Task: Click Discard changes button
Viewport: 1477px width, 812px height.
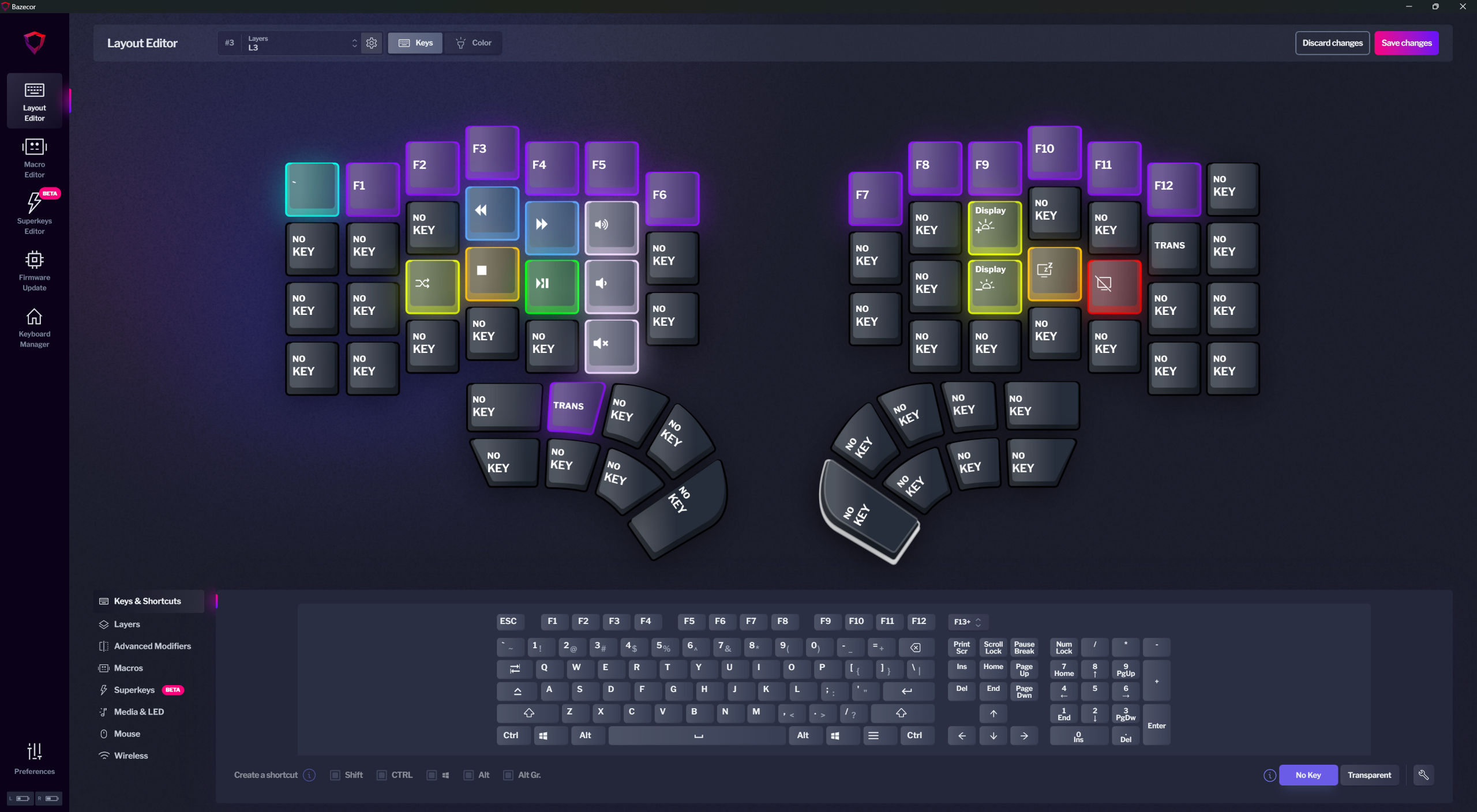Action: [1332, 43]
